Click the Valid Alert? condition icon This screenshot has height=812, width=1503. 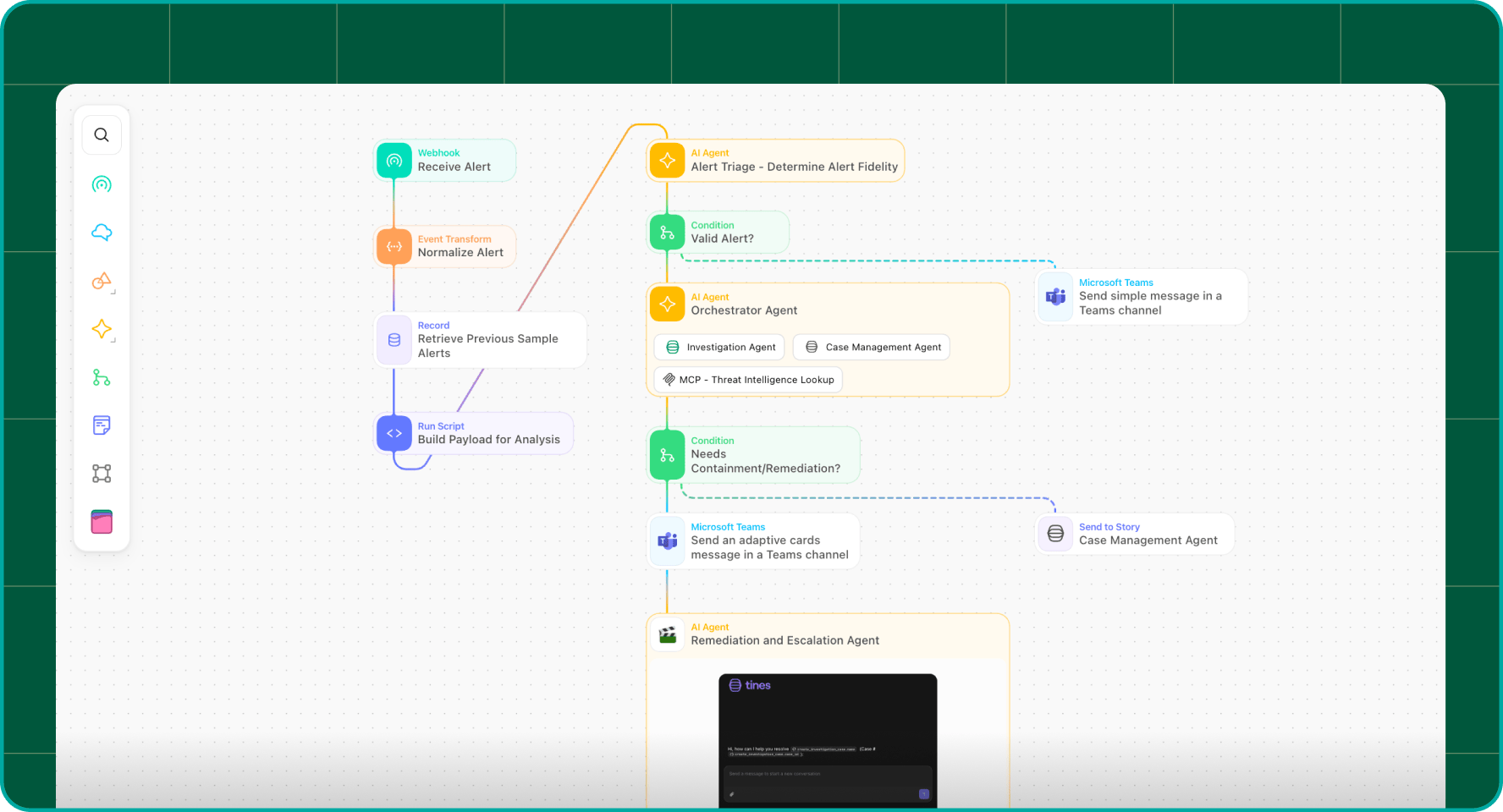[x=668, y=232]
